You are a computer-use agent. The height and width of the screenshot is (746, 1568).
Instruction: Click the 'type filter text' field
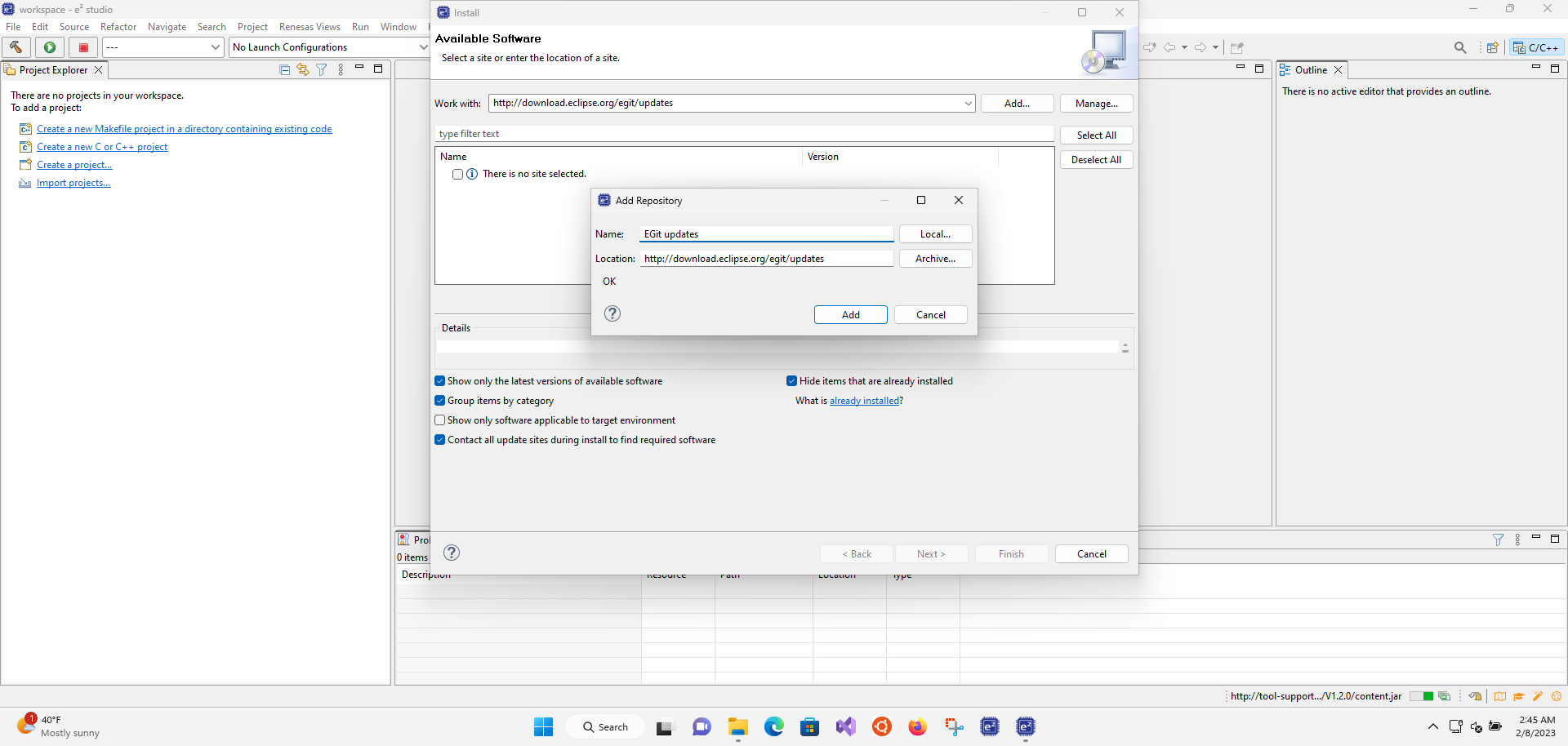pos(744,134)
